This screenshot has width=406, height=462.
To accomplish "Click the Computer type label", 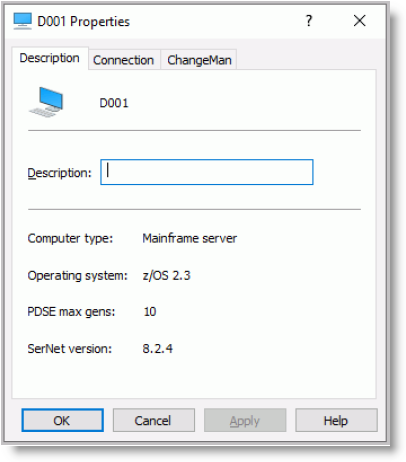I will coord(70,239).
